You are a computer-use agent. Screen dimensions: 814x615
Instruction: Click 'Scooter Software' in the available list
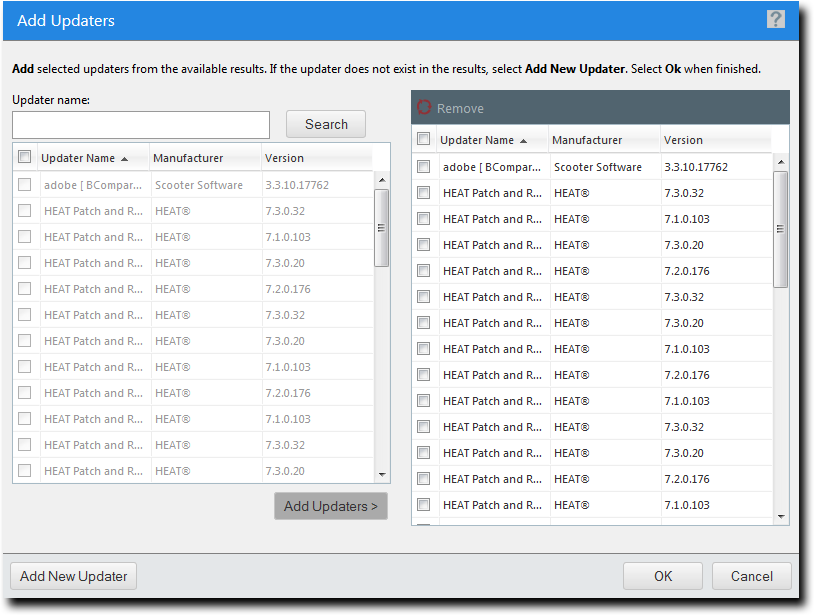pos(199,185)
